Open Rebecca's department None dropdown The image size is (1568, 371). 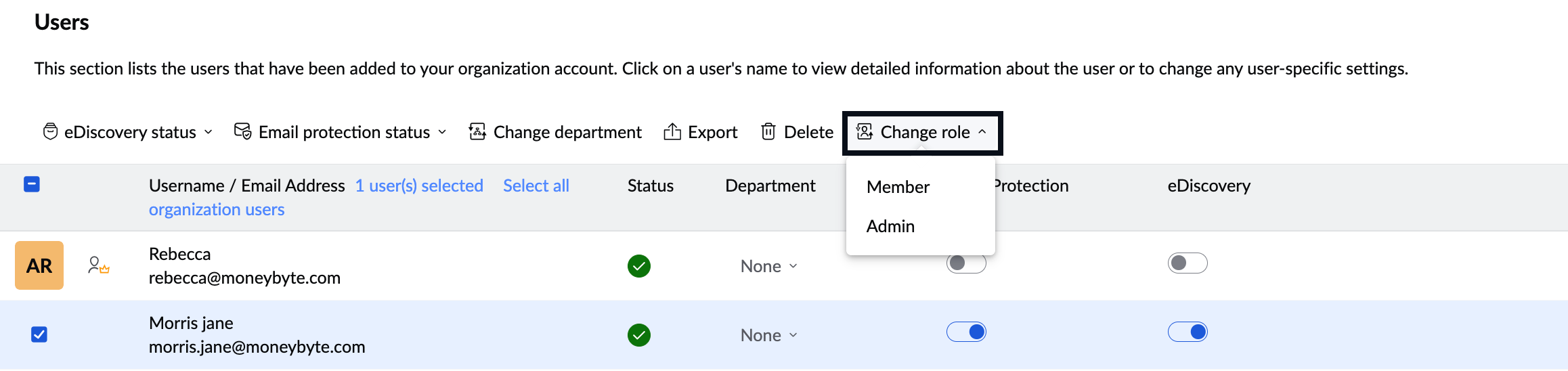(x=768, y=266)
